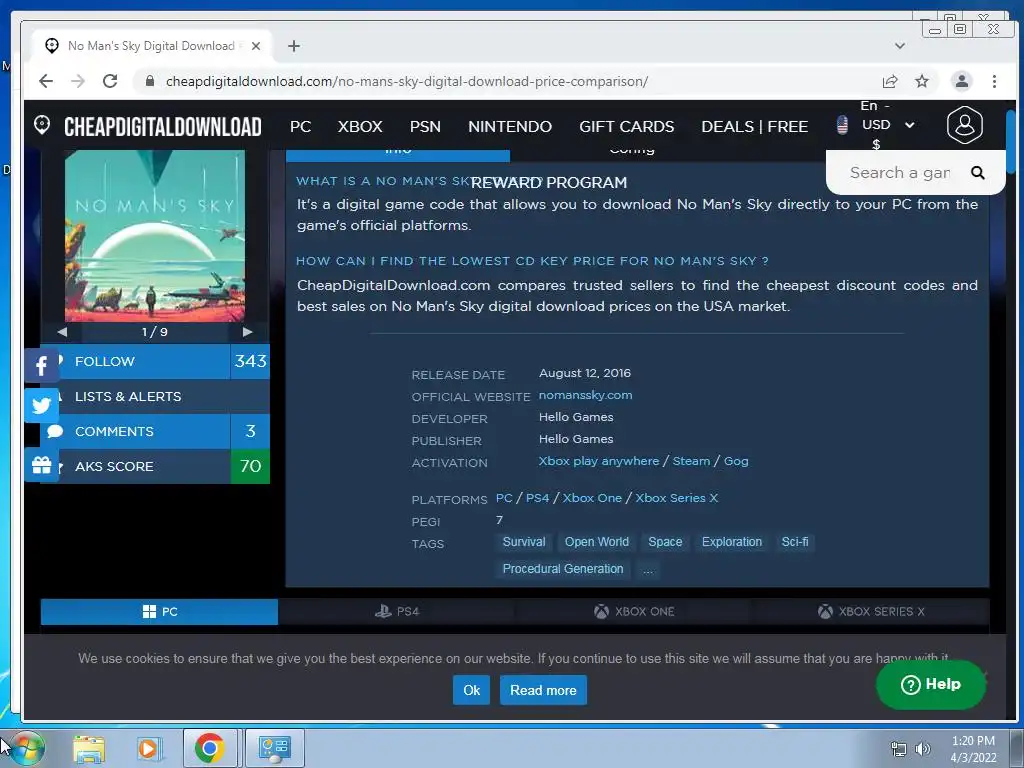1024x768 pixels.
Task: Click the Steam activation link
Action: point(691,461)
